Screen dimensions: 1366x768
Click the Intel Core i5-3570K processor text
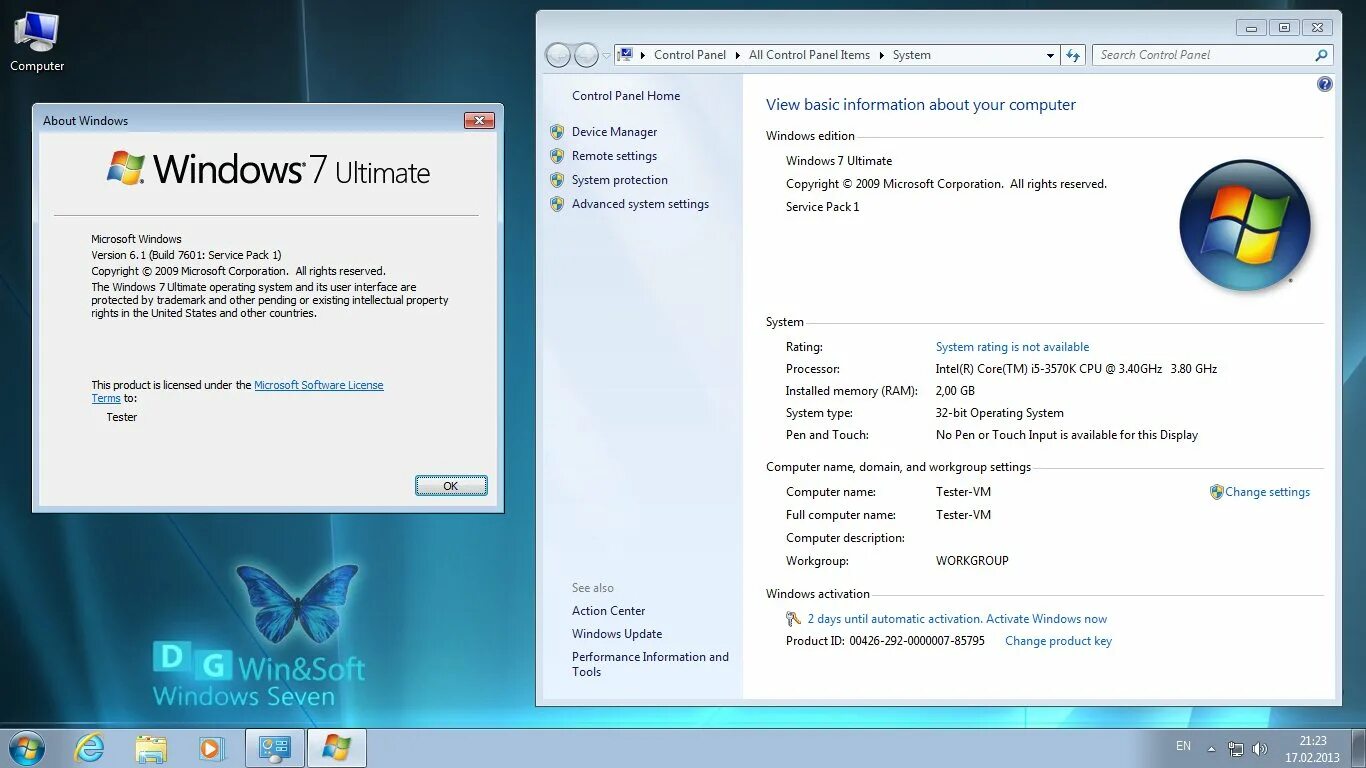tap(1076, 369)
